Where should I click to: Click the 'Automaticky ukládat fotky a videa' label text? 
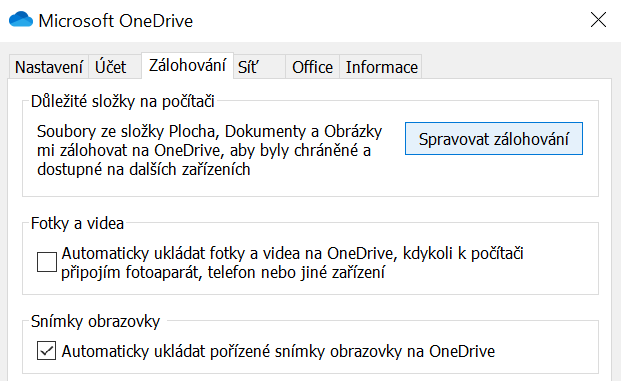pyautogui.click(x=293, y=263)
